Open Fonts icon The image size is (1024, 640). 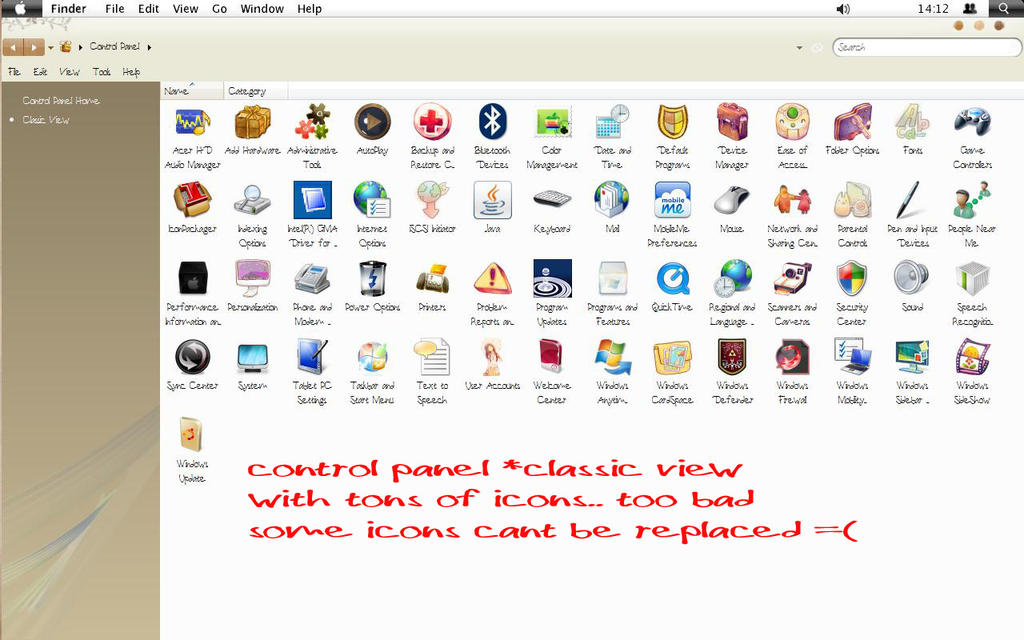(x=912, y=122)
